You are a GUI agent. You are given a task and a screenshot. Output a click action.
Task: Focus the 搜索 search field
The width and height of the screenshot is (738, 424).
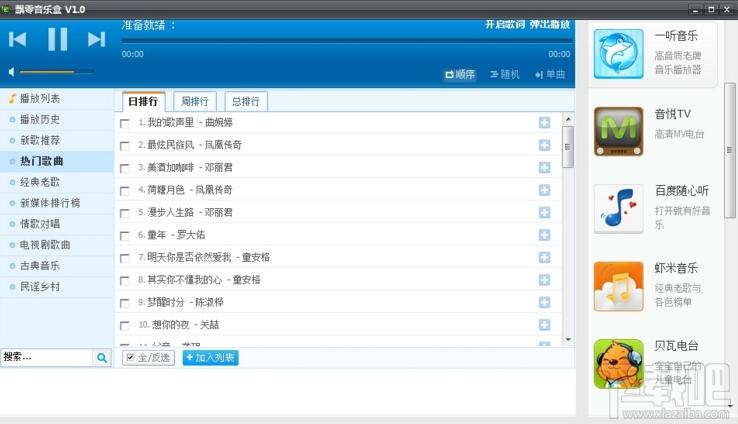point(46,358)
